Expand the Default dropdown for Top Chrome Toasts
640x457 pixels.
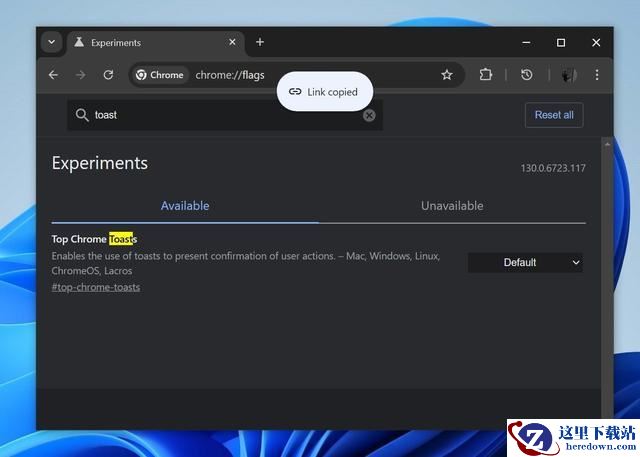coord(525,262)
